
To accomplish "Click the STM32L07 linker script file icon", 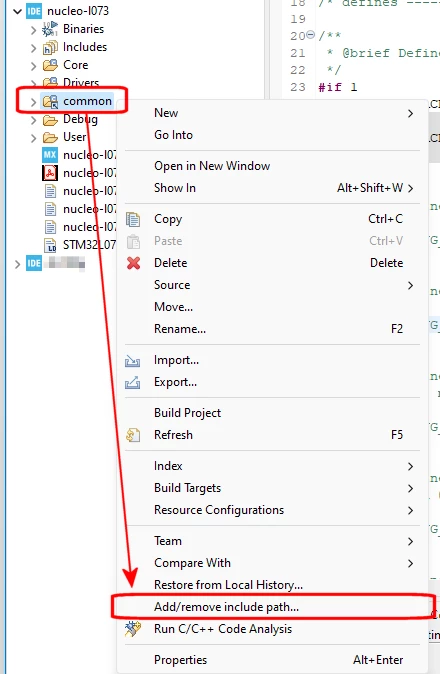I will click(50, 245).
